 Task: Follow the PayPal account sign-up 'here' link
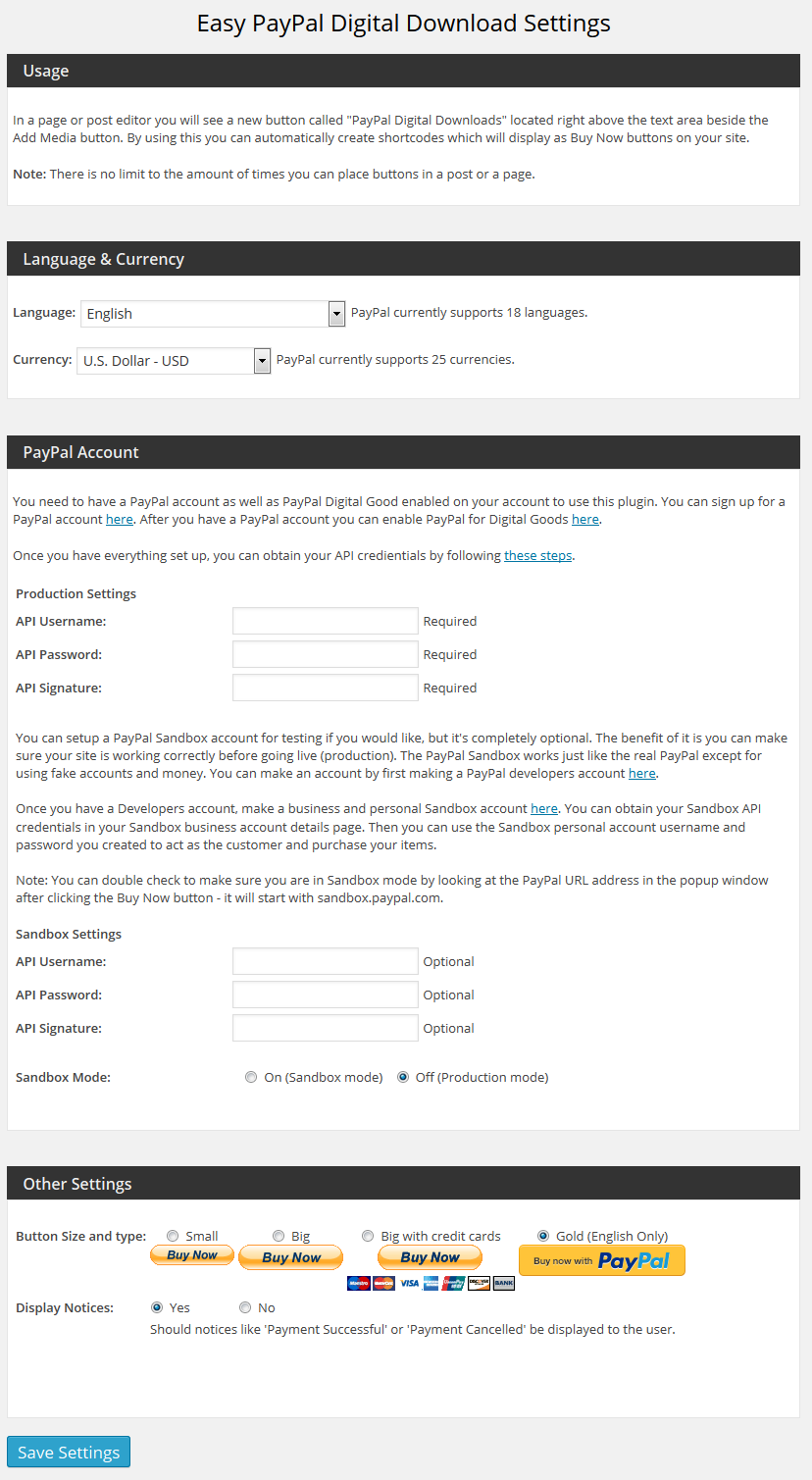pos(119,519)
